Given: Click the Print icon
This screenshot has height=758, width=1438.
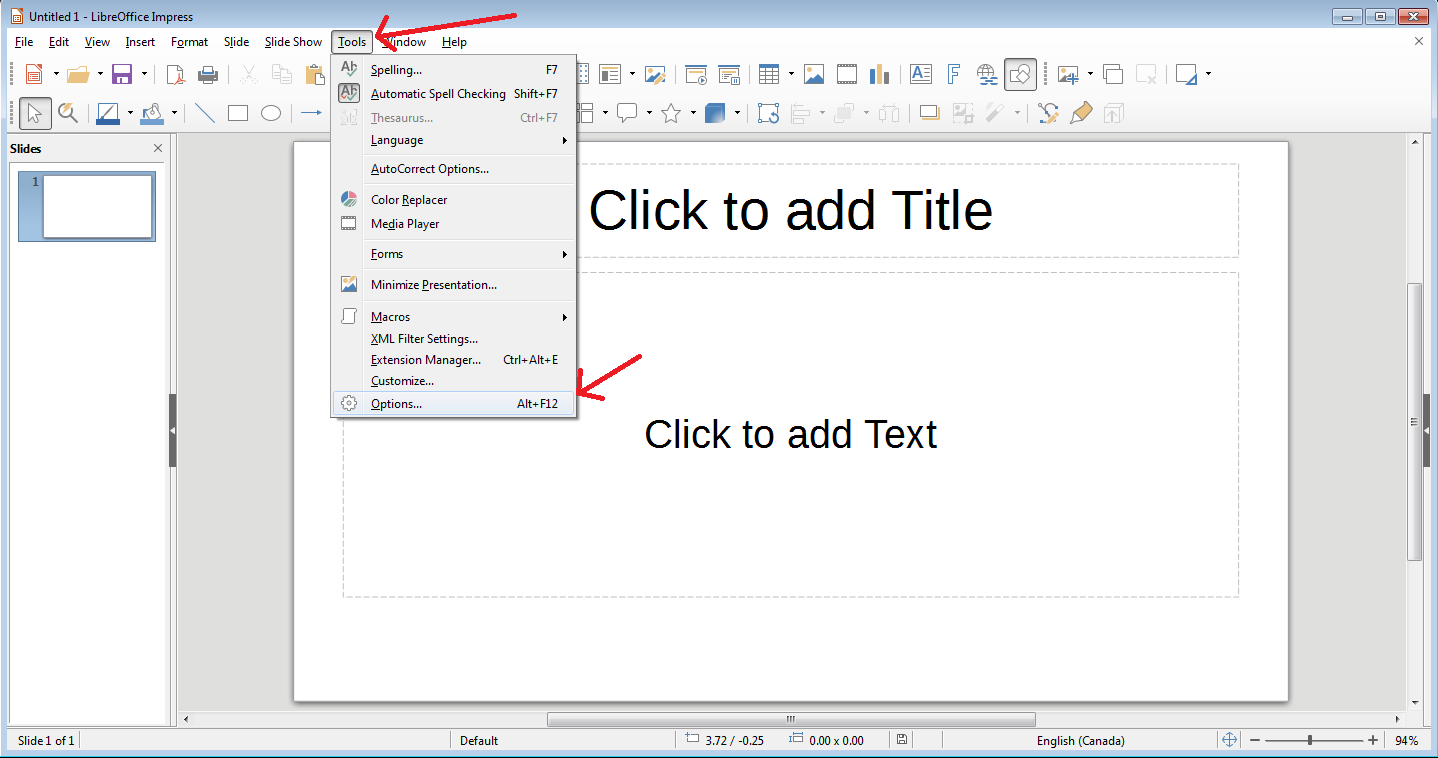Looking at the screenshot, I should (208, 74).
